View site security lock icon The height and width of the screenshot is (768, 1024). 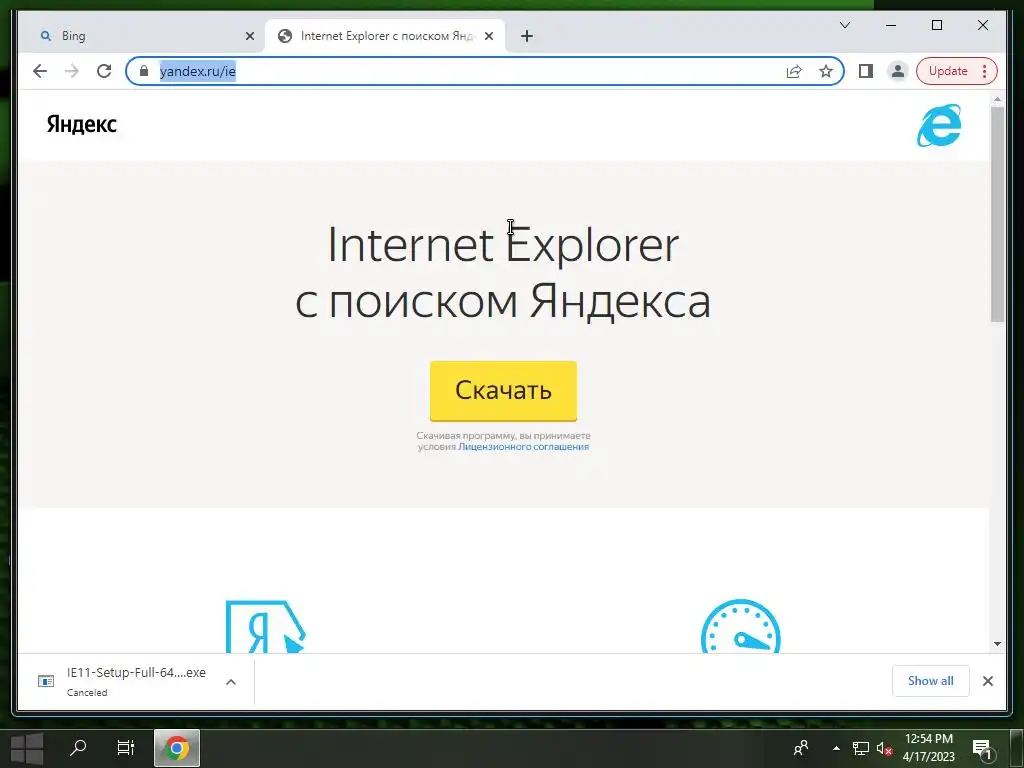pyautogui.click(x=144, y=71)
